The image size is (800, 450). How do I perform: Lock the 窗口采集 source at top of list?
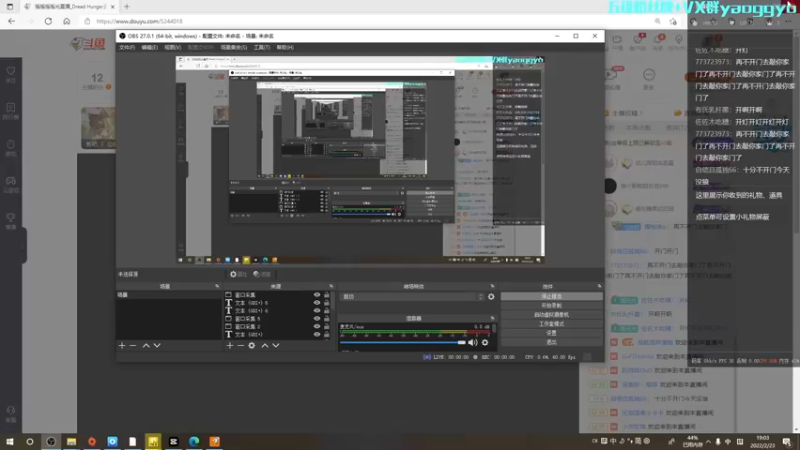coord(327,295)
